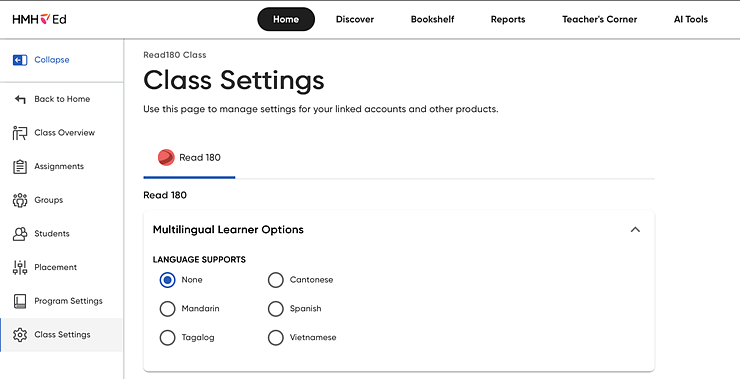Select the Spanish radio button
This screenshot has width=740, height=379.
[276, 309]
